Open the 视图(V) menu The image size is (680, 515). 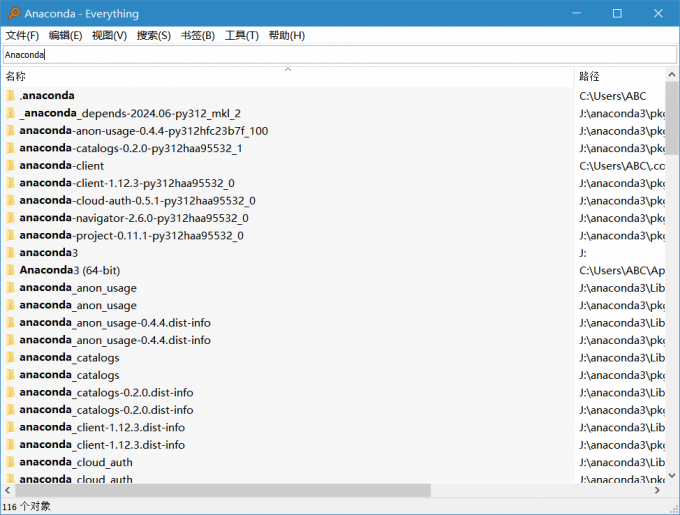109,36
